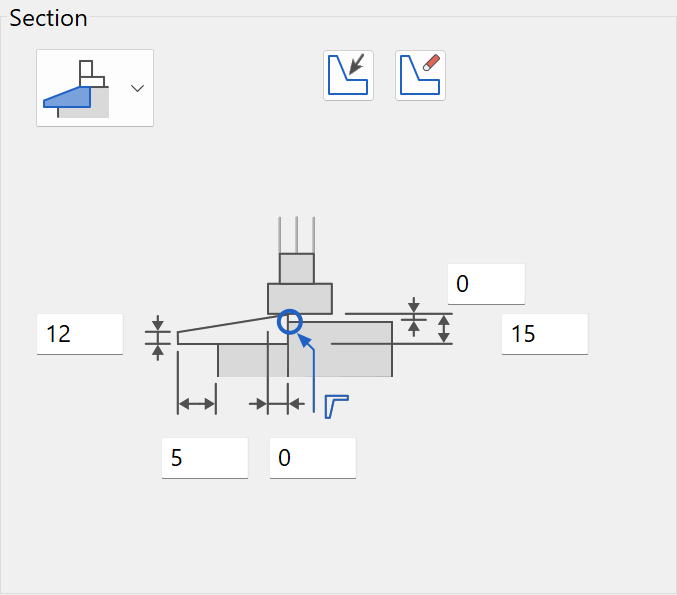
Task: Click the small blue profile symbol in diagram
Action: tap(337, 406)
